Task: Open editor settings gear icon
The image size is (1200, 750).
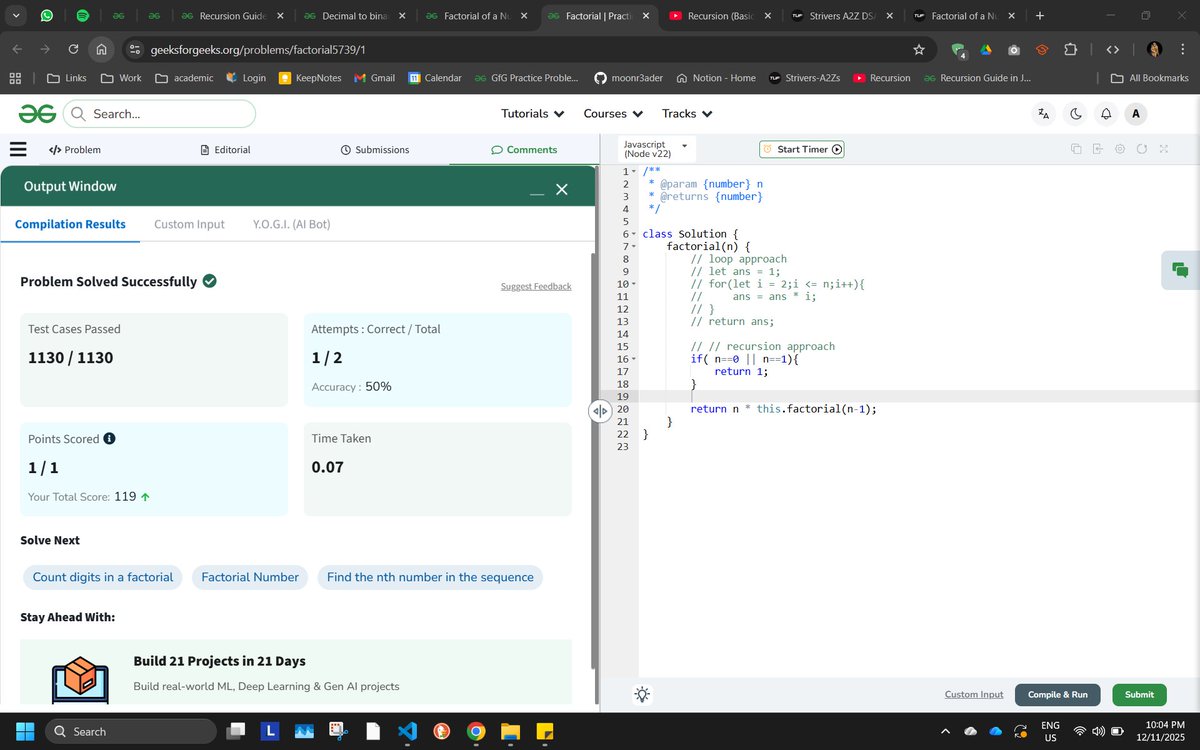Action: [x=1119, y=149]
